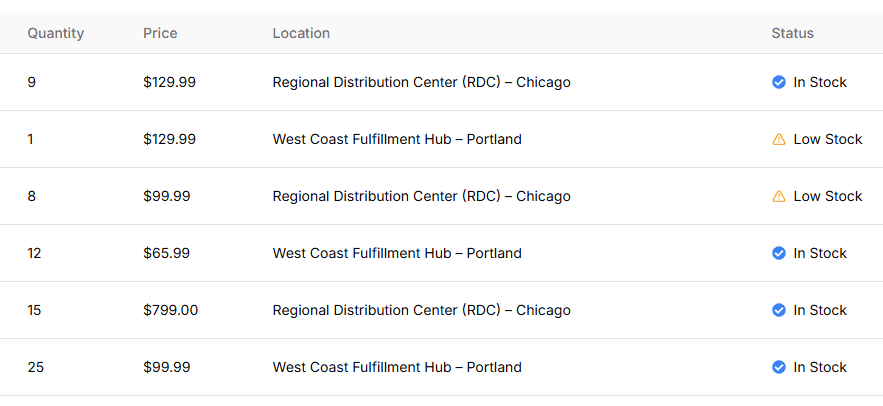Click the blue checkmark icon in quantity 9 row
The width and height of the screenshot is (883, 406).
tap(779, 82)
